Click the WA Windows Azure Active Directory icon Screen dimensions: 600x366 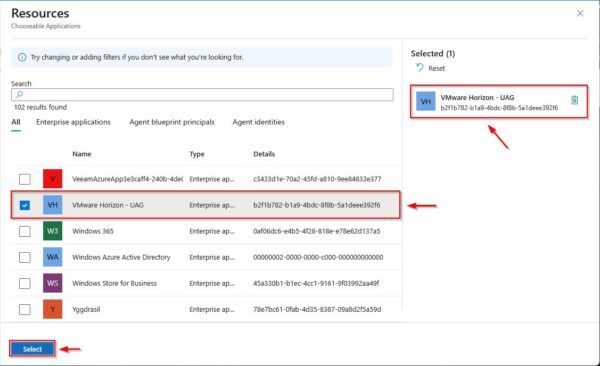click(52, 257)
